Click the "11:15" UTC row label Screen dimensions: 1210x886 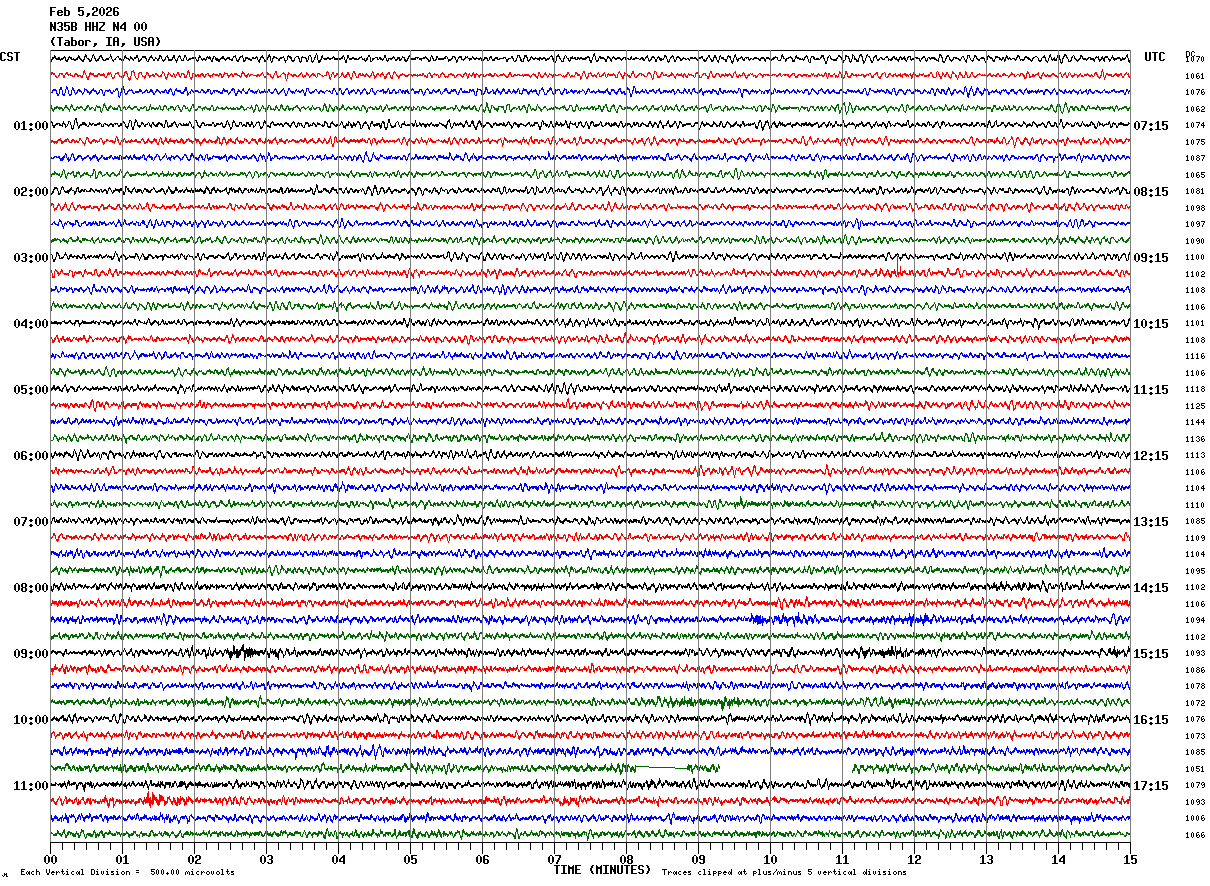[x=1151, y=390]
